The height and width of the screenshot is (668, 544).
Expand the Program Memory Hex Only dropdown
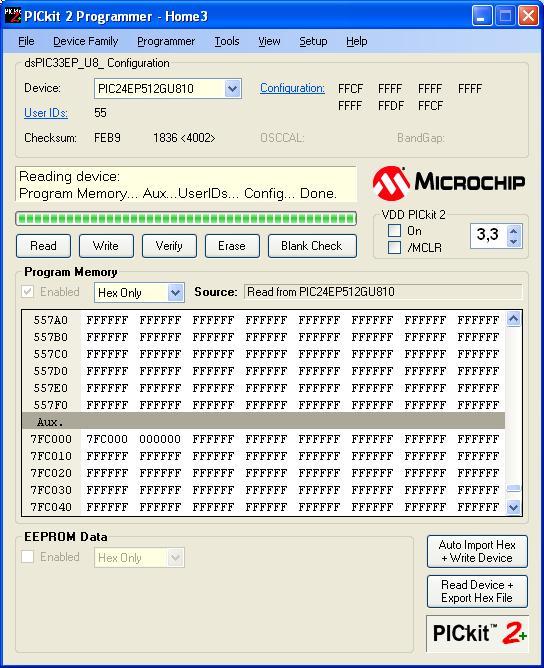pos(175,293)
